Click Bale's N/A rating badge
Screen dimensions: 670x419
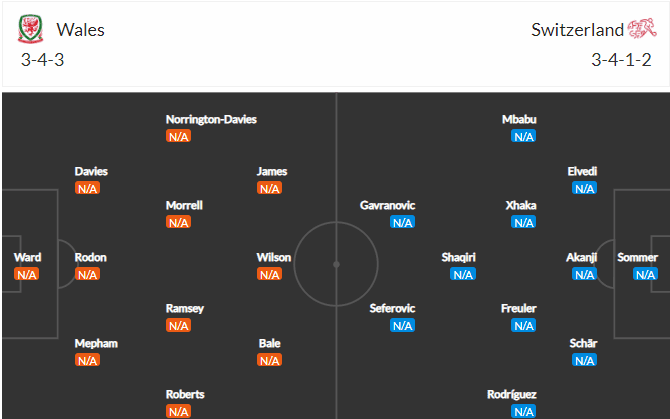269,360
